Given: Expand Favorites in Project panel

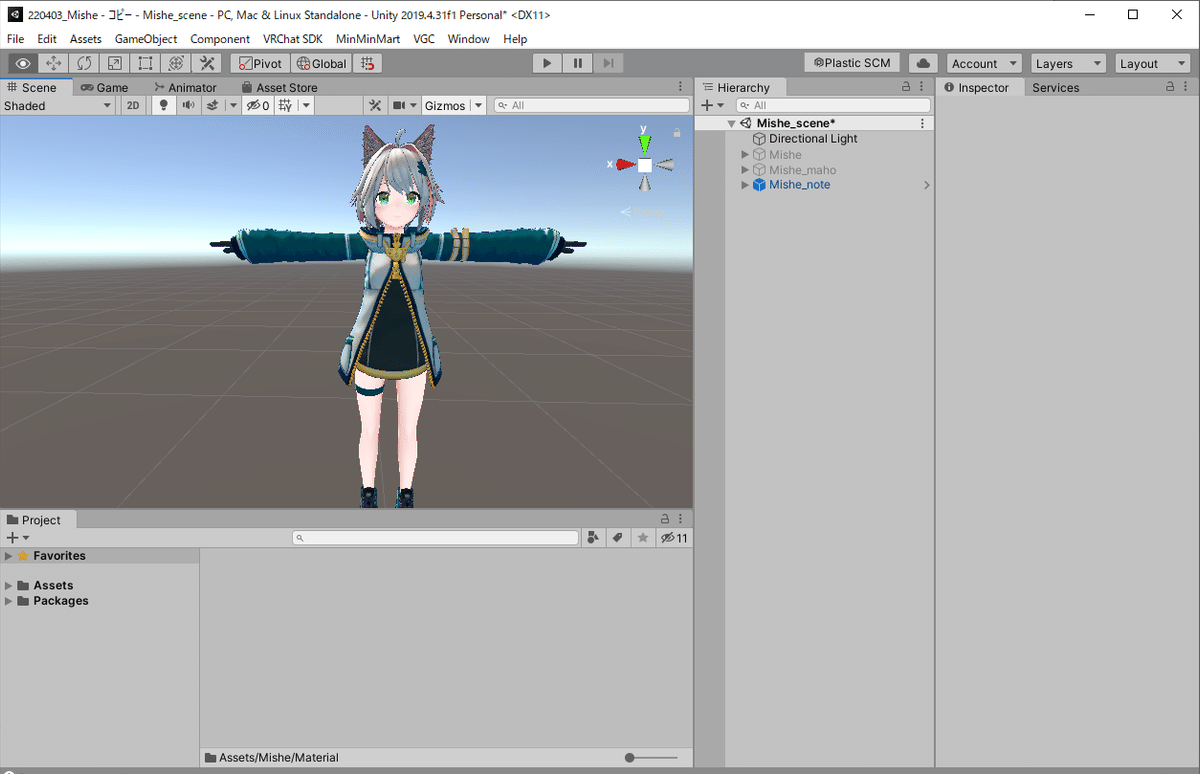Looking at the screenshot, I should pyautogui.click(x=9, y=556).
